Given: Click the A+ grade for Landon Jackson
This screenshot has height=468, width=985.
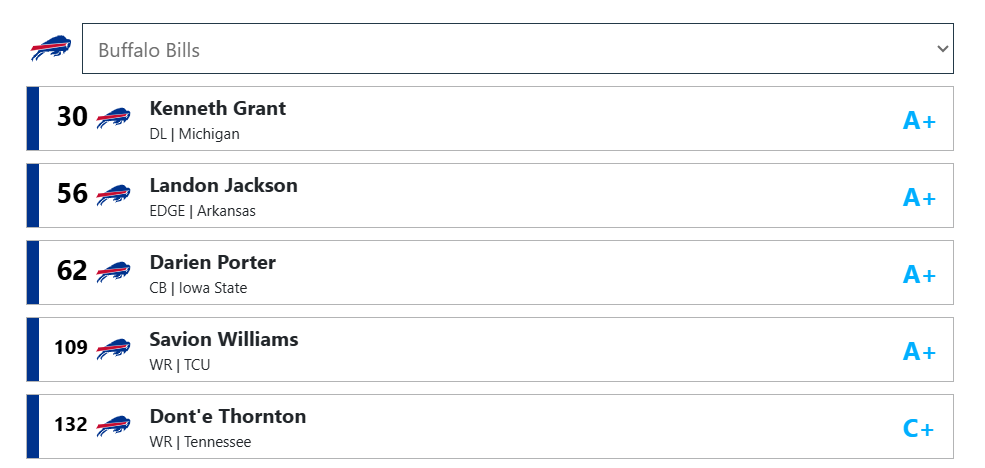Looking at the screenshot, I should click(919, 197).
